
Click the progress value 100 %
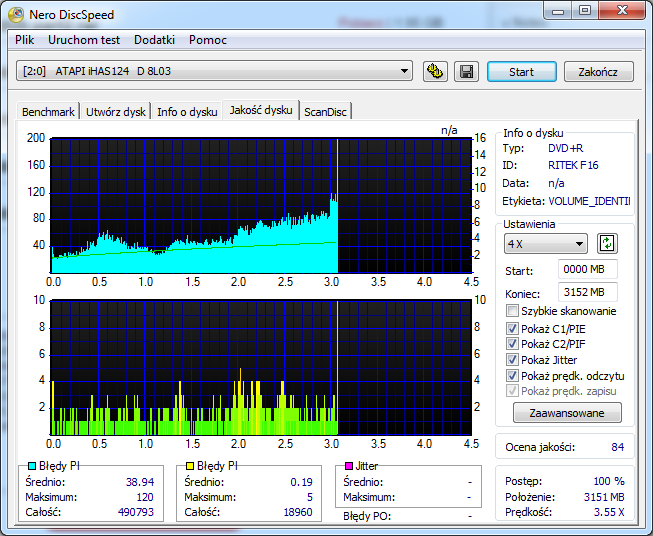(609, 481)
